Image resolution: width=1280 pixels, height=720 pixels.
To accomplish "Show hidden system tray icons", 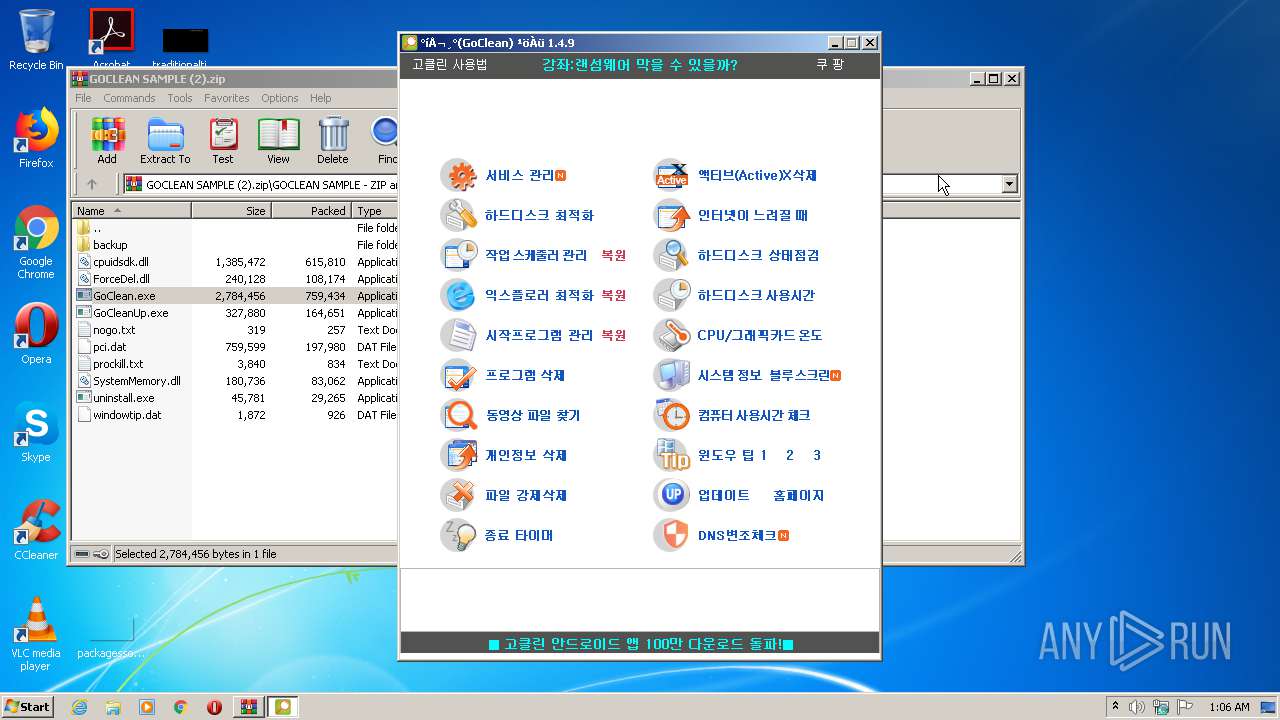I will [1115, 706].
